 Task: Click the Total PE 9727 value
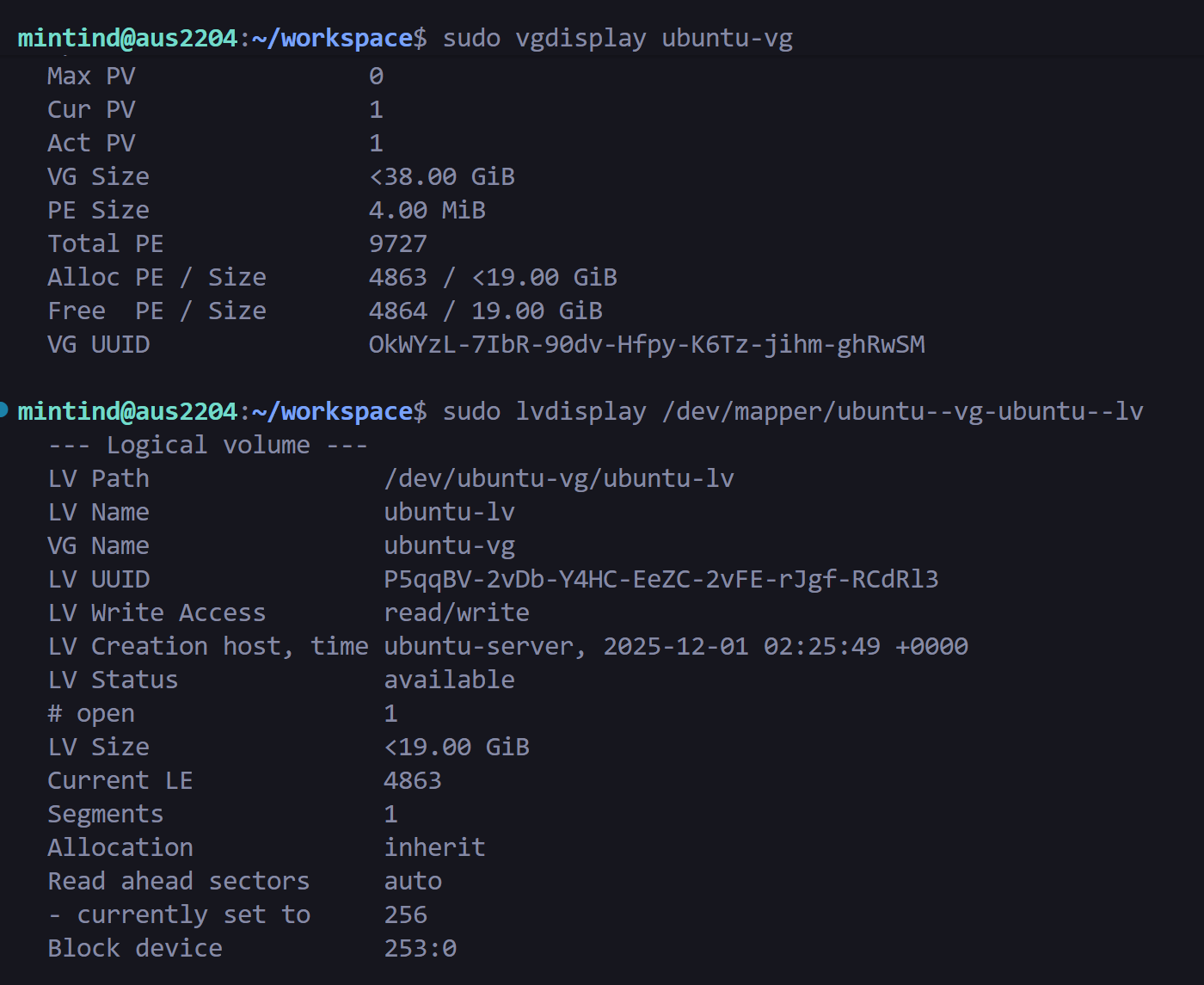pos(398,243)
